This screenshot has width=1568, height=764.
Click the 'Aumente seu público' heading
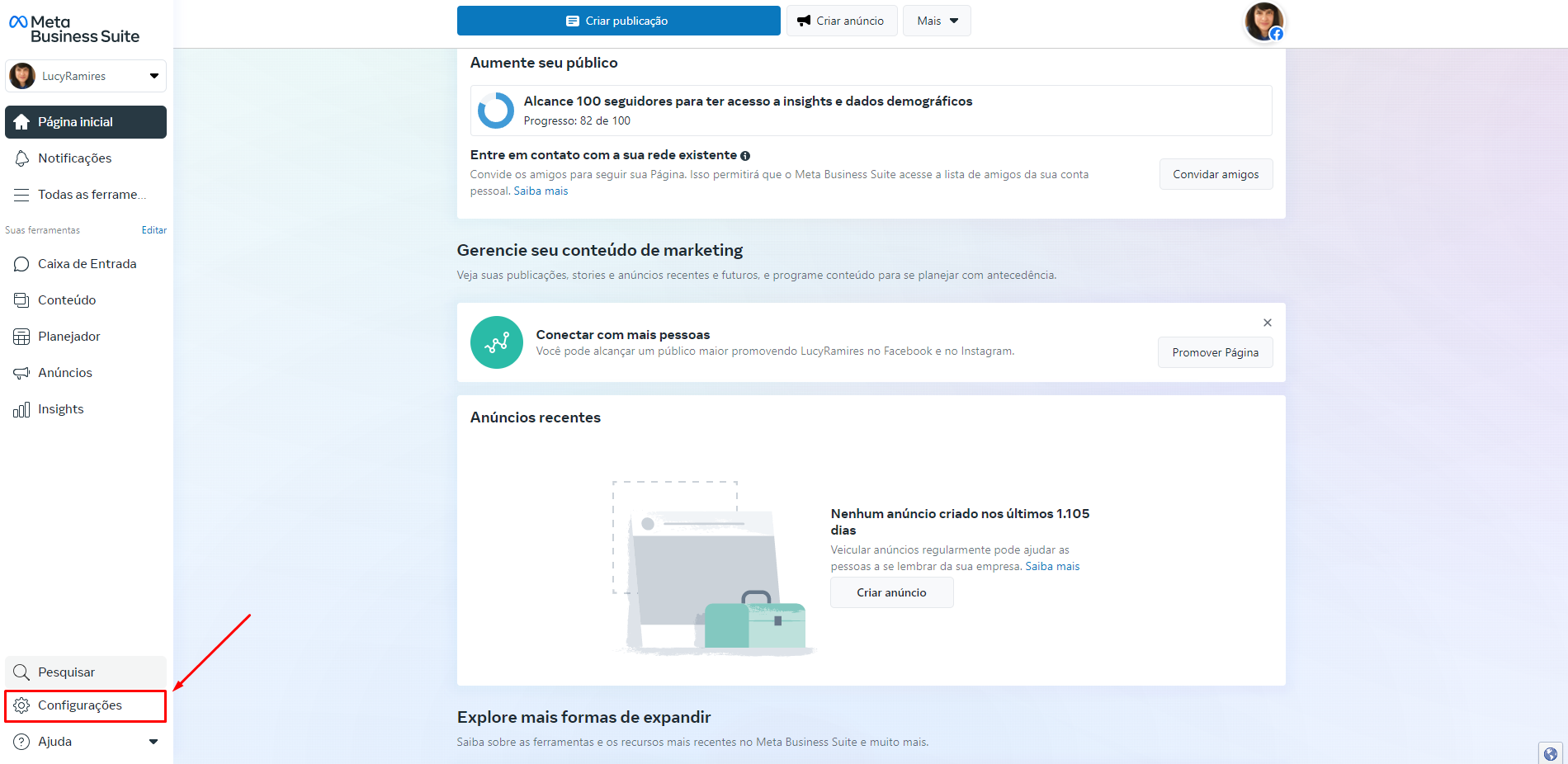544,63
